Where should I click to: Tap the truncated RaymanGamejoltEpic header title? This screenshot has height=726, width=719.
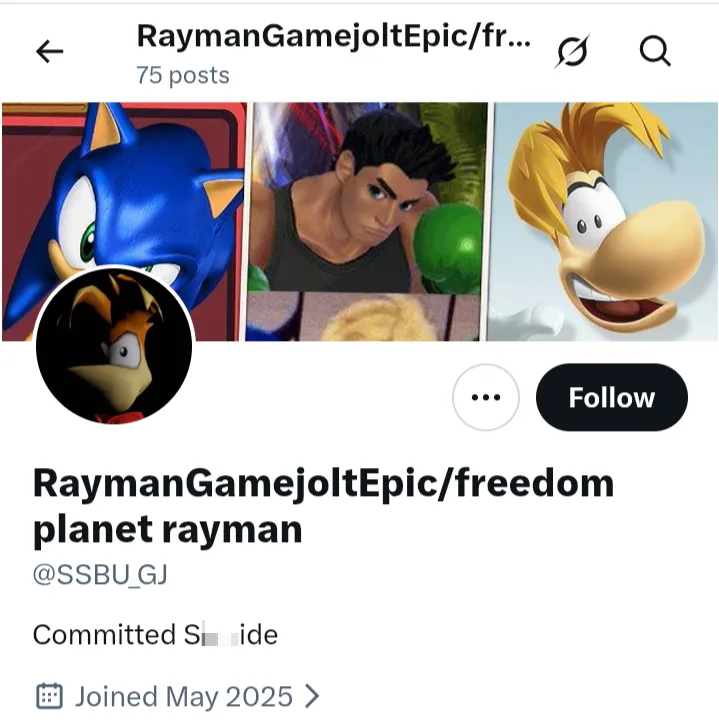333,36
